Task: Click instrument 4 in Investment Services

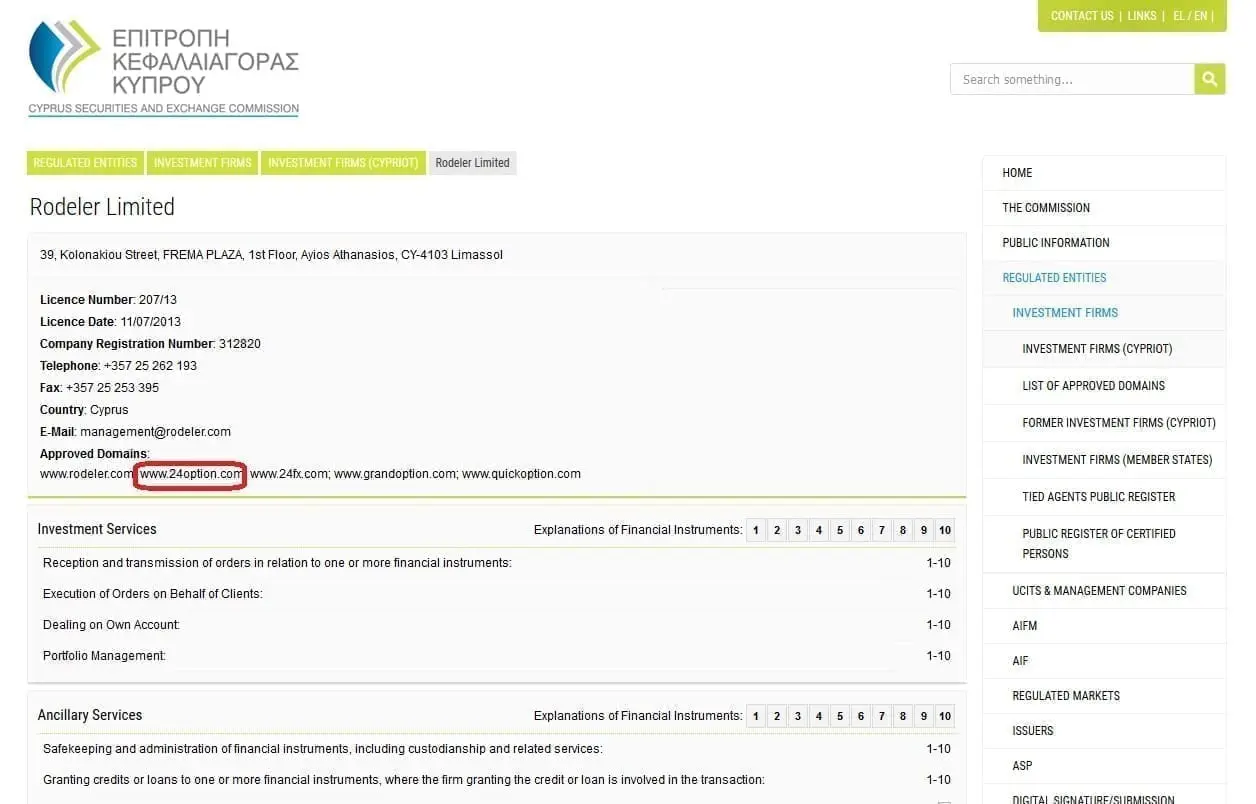Action: click(x=819, y=531)
